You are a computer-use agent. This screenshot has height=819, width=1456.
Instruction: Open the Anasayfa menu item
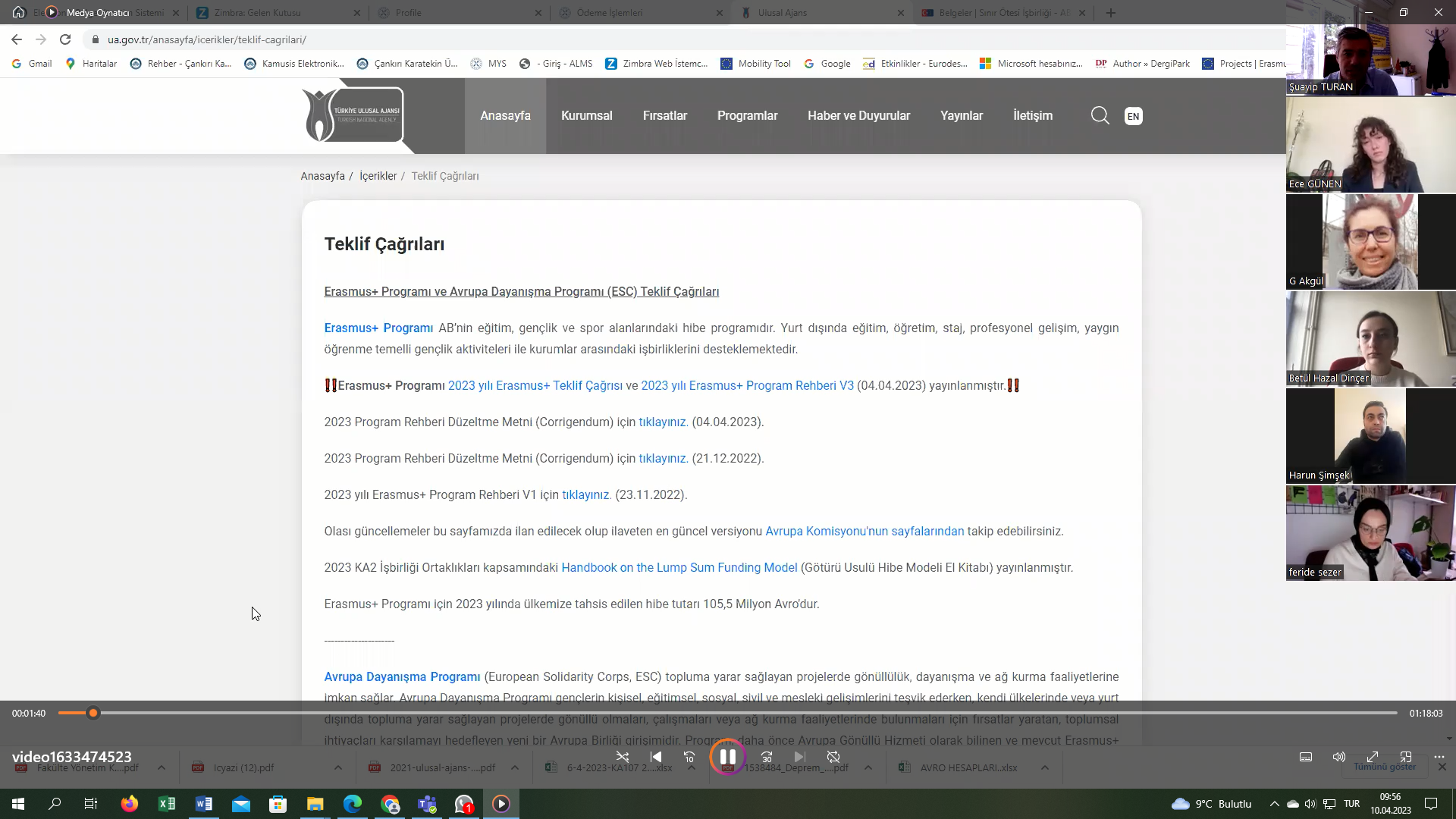click(x=505, y=115)
